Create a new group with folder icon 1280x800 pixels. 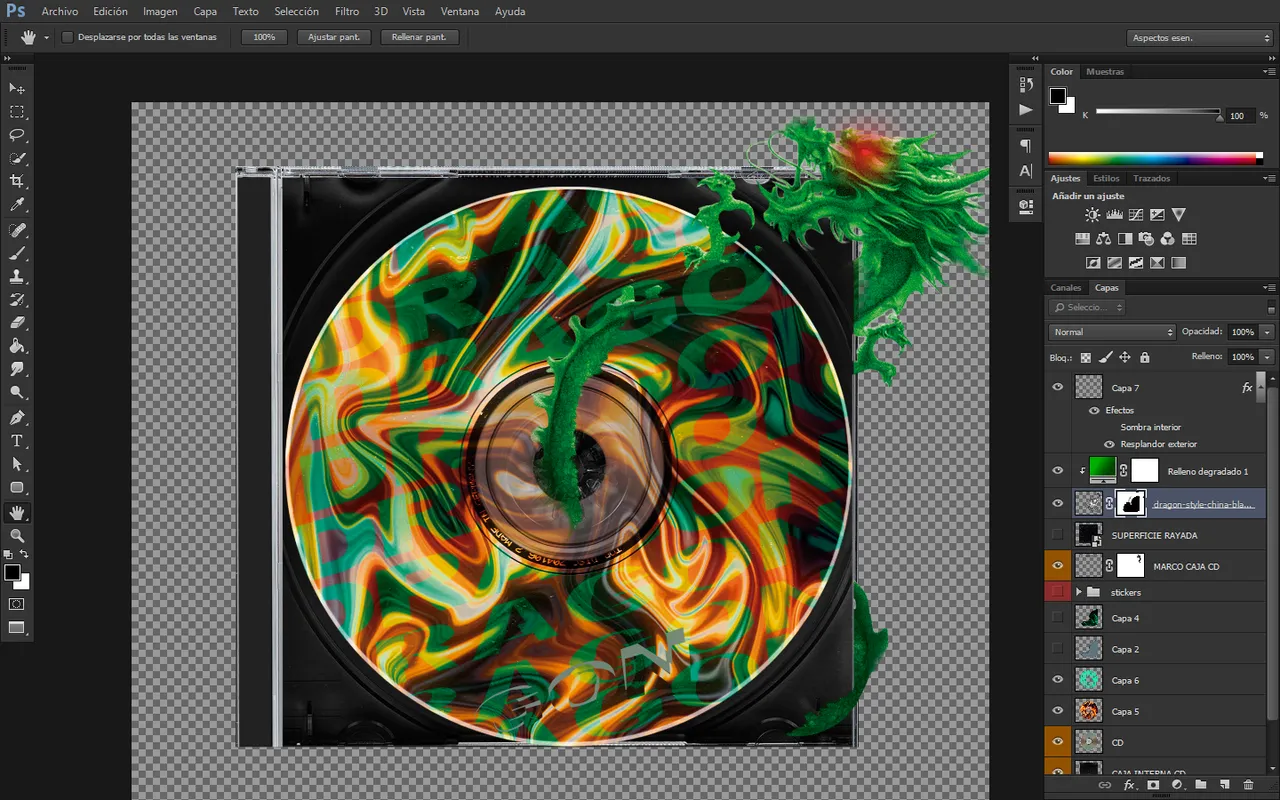tap(1200, 786)
